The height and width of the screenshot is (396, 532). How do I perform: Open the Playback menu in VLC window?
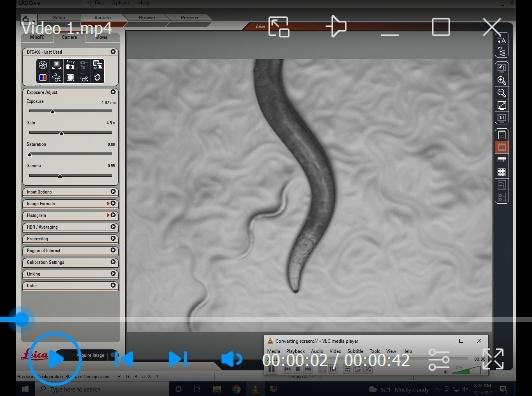[x=295, y=351]
